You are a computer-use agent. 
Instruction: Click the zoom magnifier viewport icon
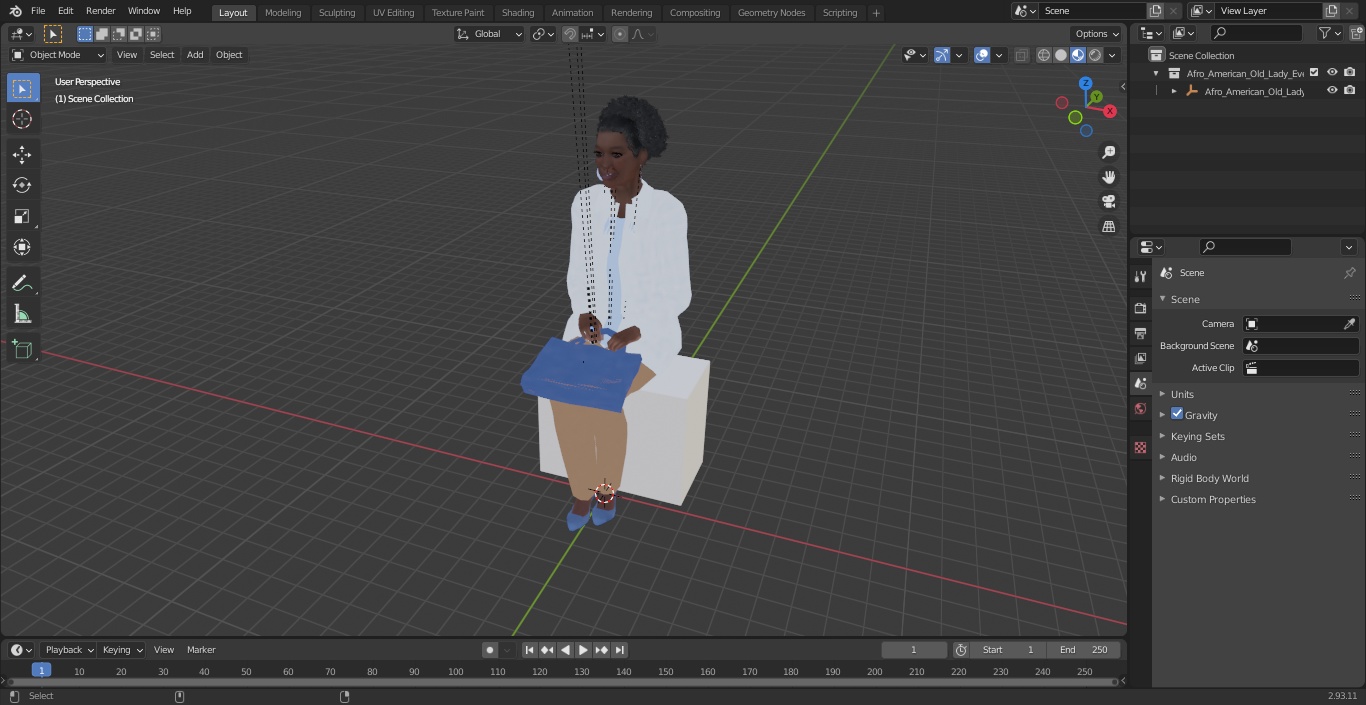(1109, 152)
